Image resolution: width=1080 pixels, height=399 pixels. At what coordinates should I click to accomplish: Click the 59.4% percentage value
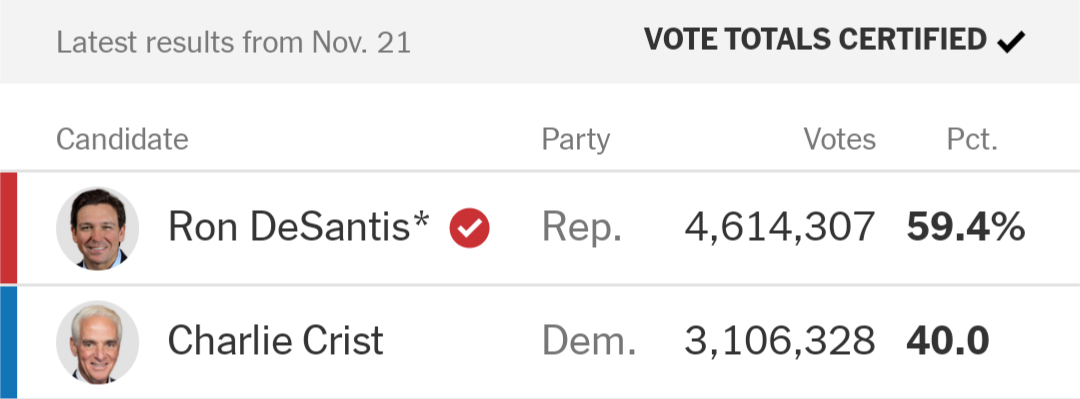tap(966, 227)
